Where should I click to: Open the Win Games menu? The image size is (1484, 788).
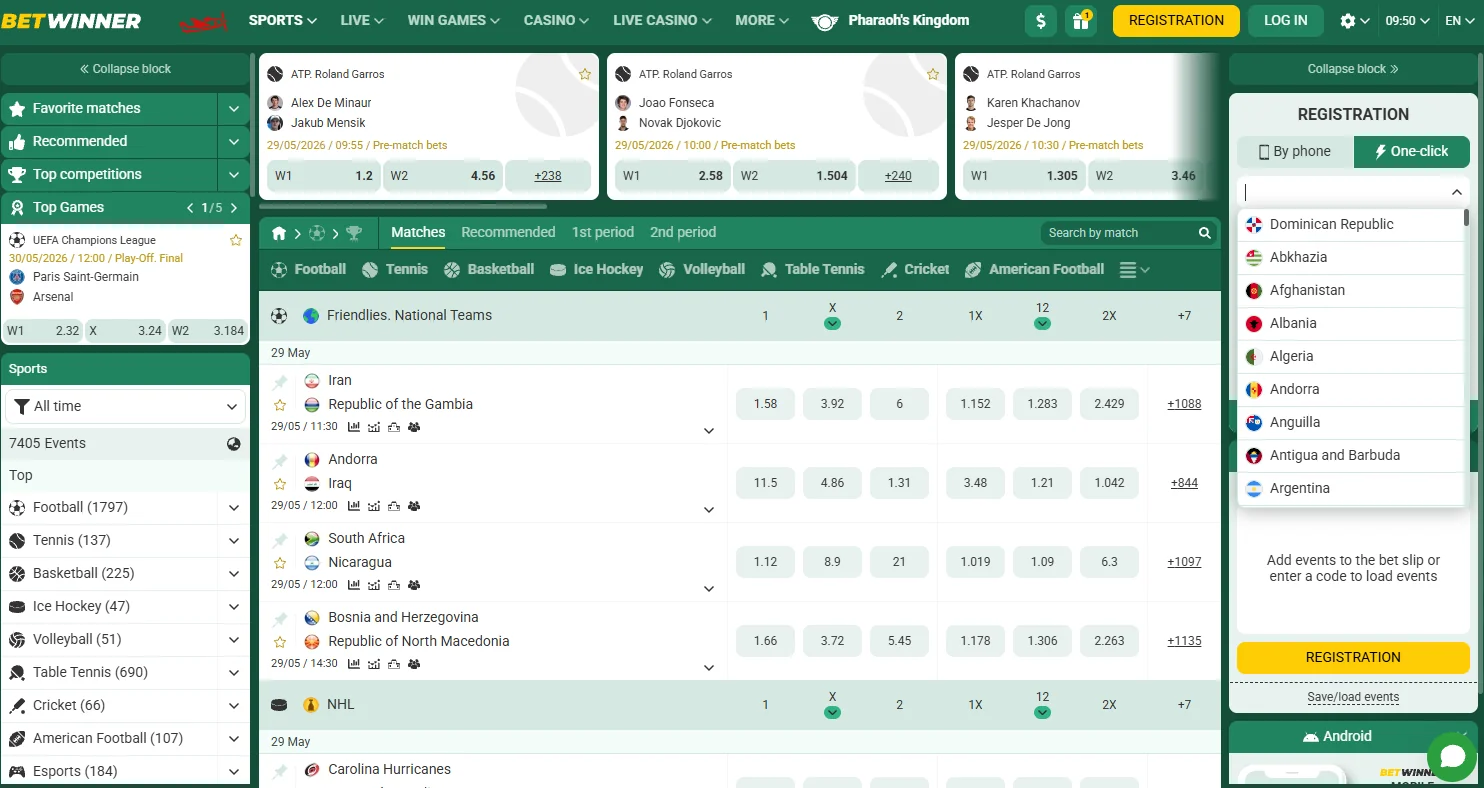[x=454, y=20]
